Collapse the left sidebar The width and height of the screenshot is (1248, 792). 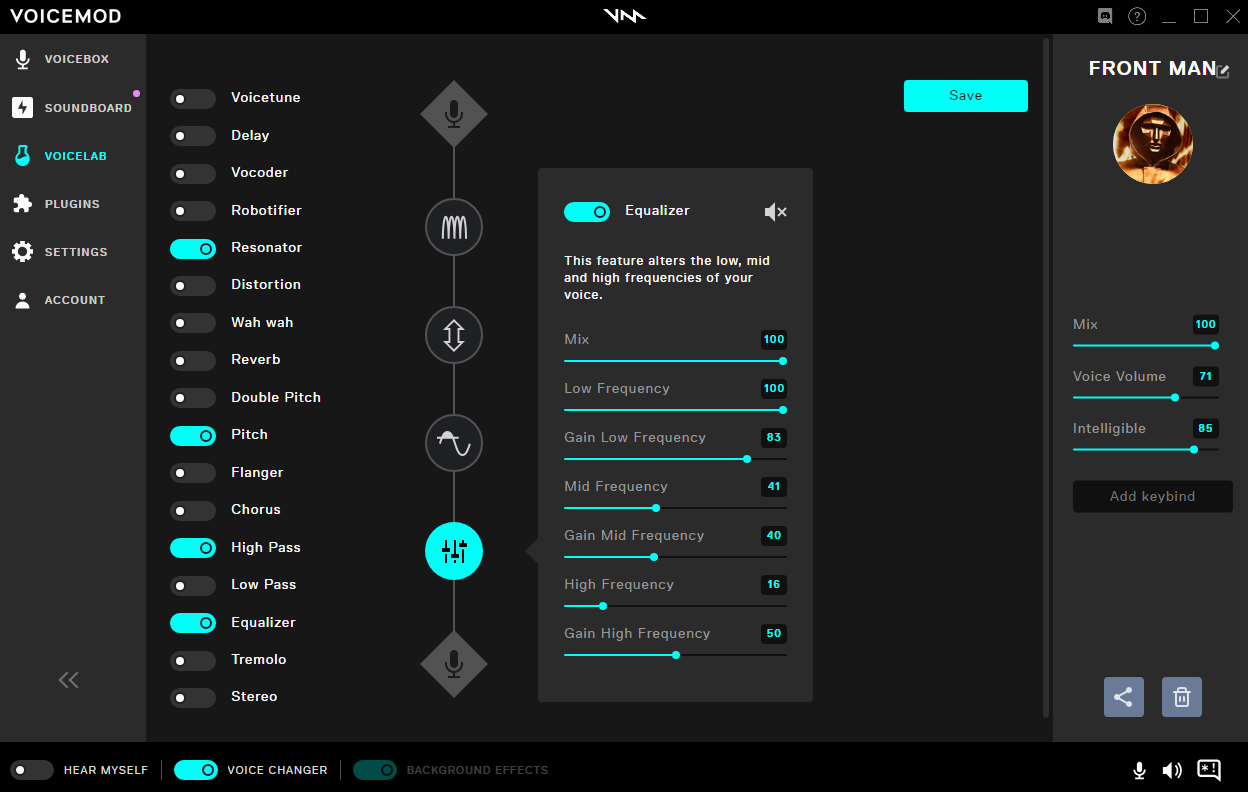coord(68,680)
